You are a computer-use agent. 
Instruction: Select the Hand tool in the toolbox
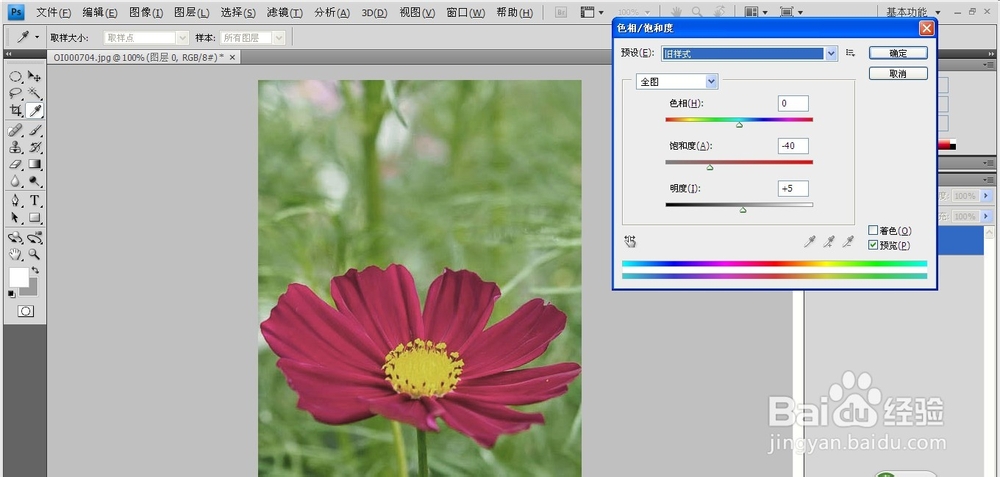(15, 254)
